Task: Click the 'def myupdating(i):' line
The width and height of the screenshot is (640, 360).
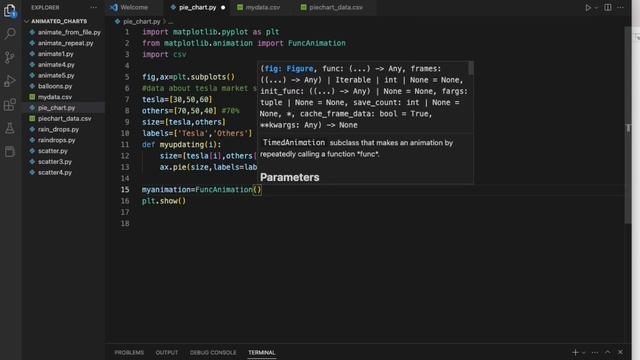Action: click(182, 144)
